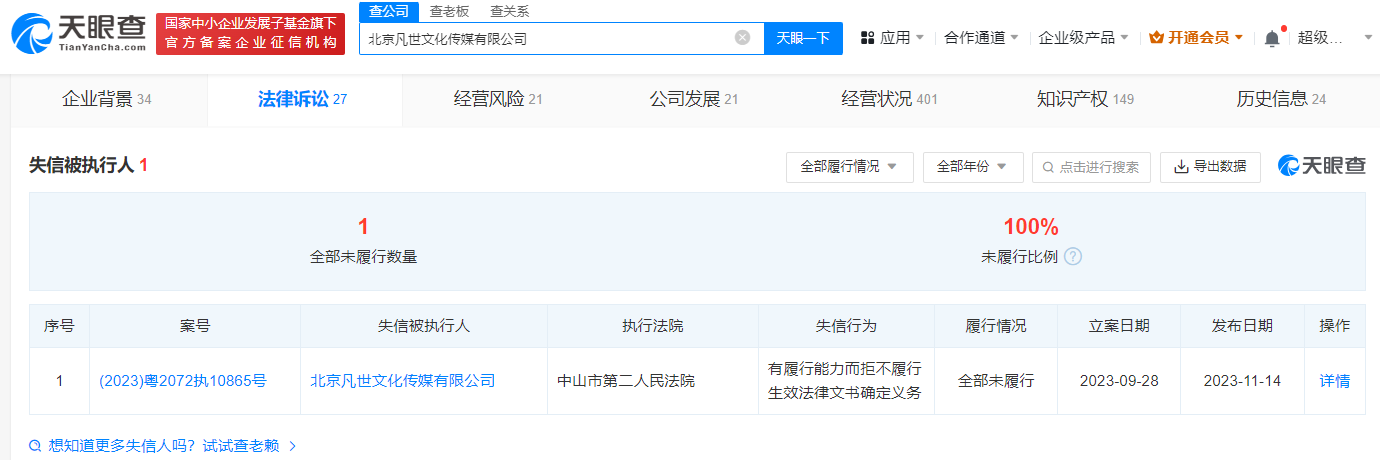The image size is (1380, 460).
Task: Open the 企业级产品 dropdown menu
Action: pos(1083,38)
